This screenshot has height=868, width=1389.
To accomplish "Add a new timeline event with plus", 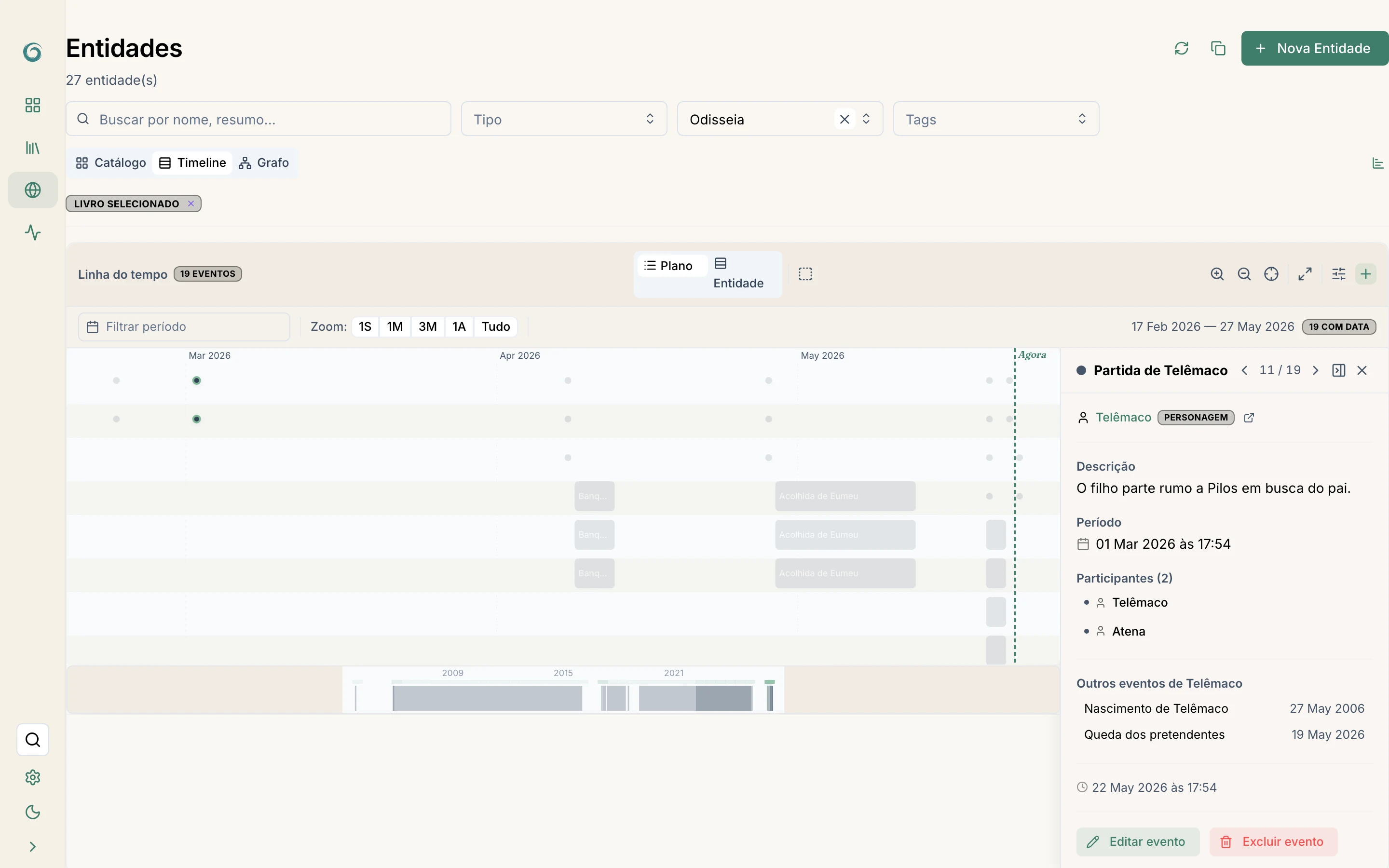I will [x=1366, y=274].
